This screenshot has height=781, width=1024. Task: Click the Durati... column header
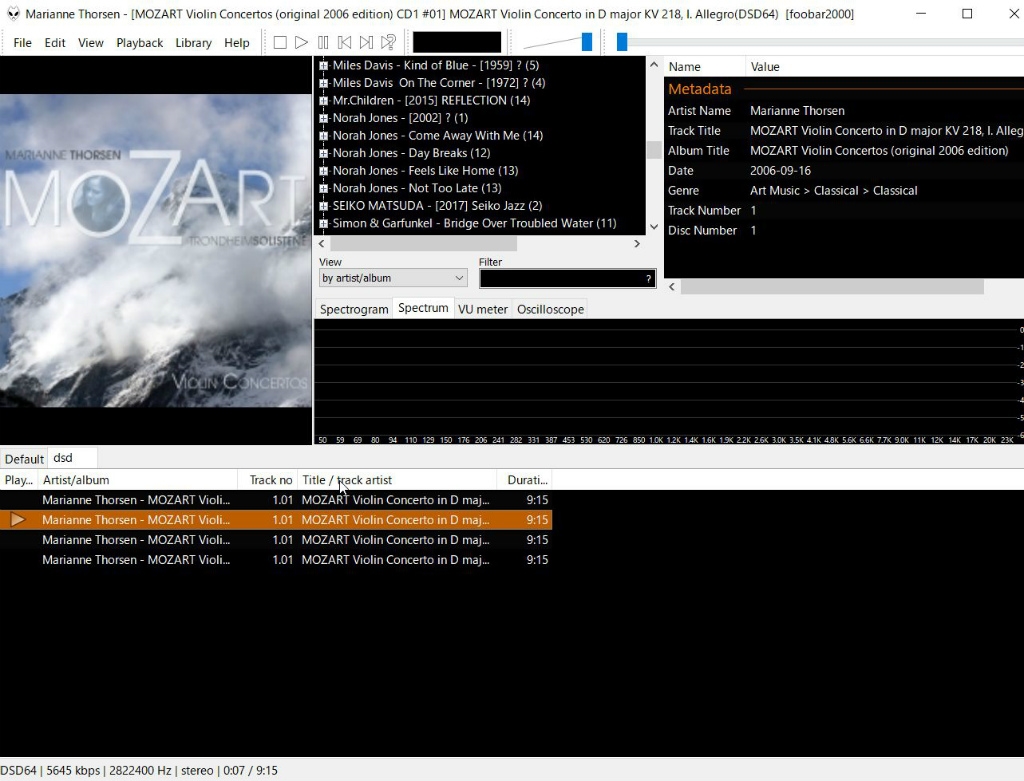524,480
